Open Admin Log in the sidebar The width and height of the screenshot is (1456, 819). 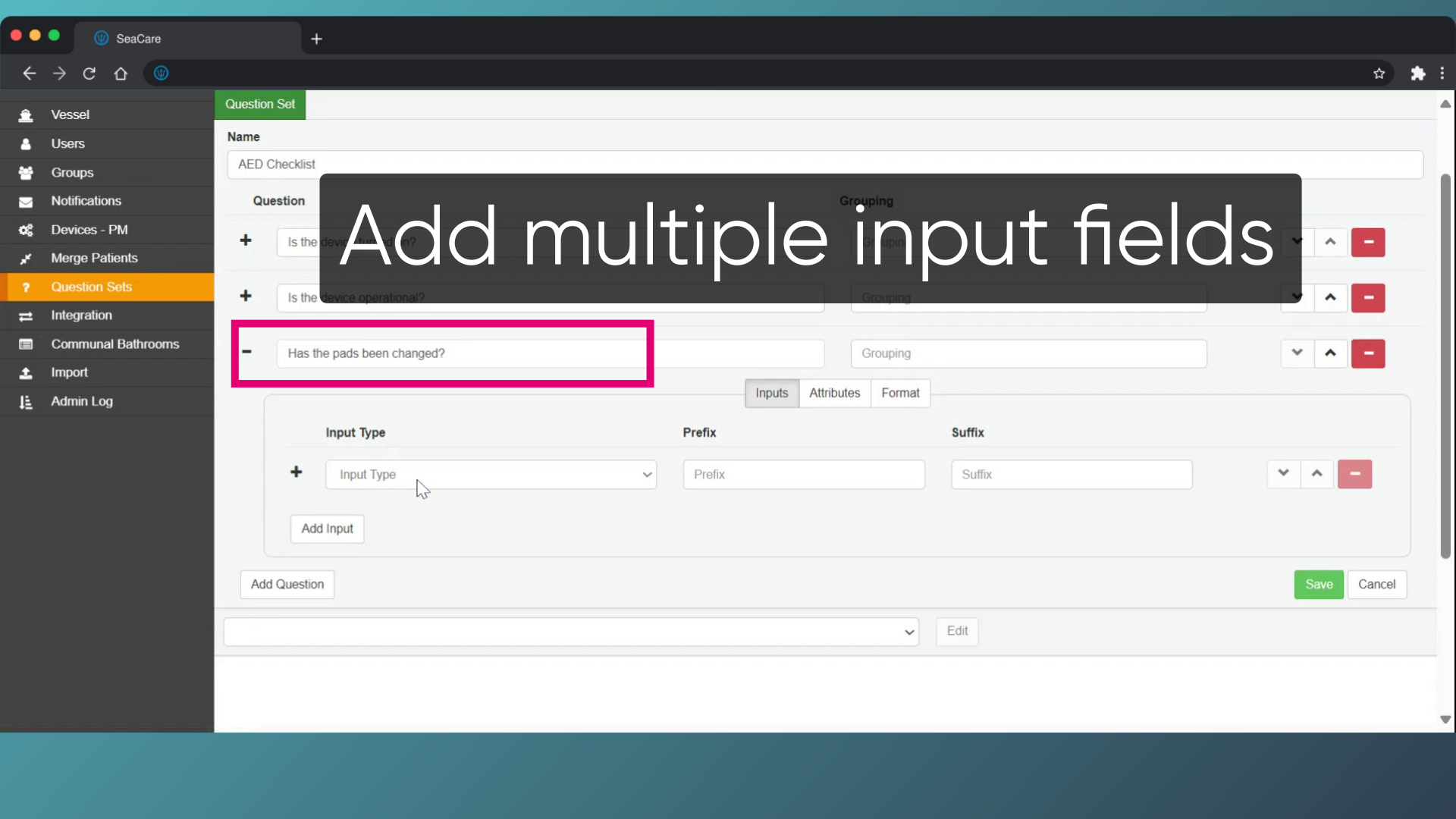point(107,401)
